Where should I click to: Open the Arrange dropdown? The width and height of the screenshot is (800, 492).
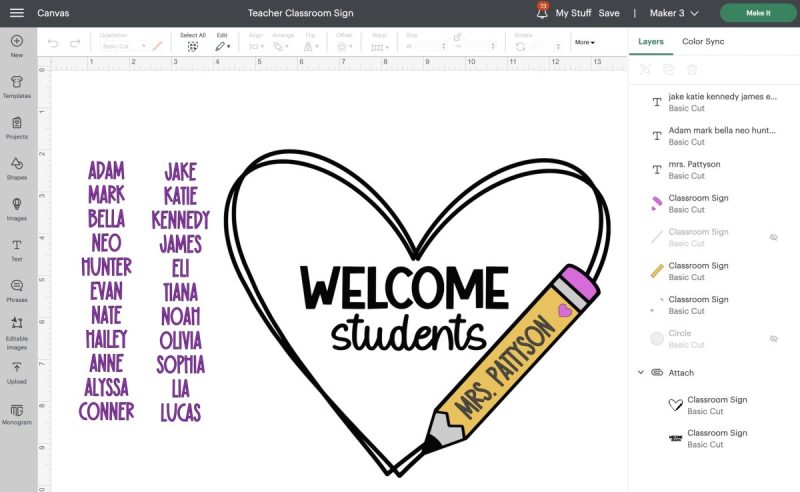click(281, 46)
